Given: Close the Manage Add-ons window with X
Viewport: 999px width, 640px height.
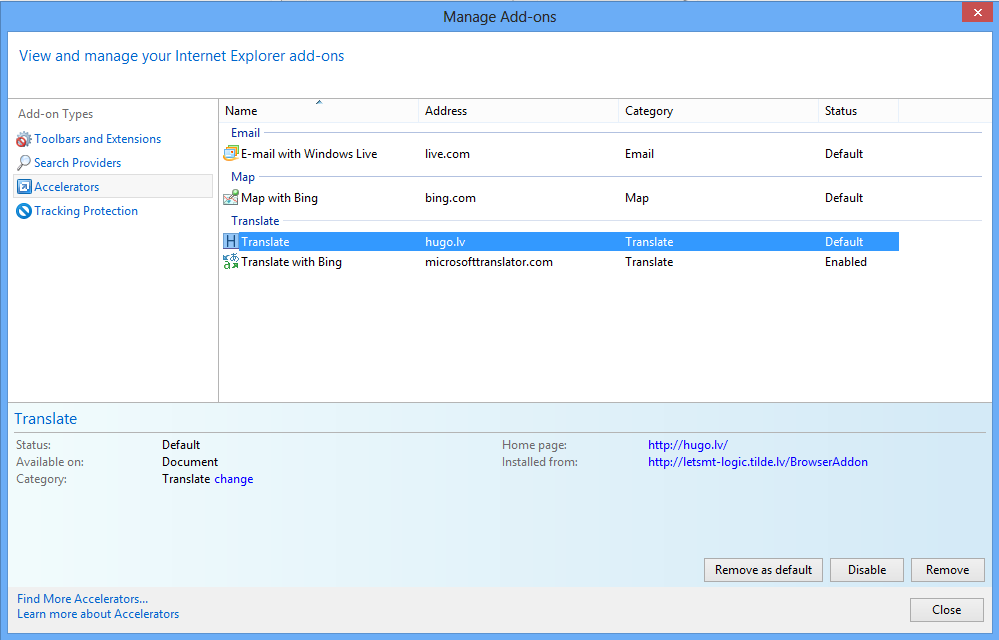Looking at the screenshot, I should 977,13.
